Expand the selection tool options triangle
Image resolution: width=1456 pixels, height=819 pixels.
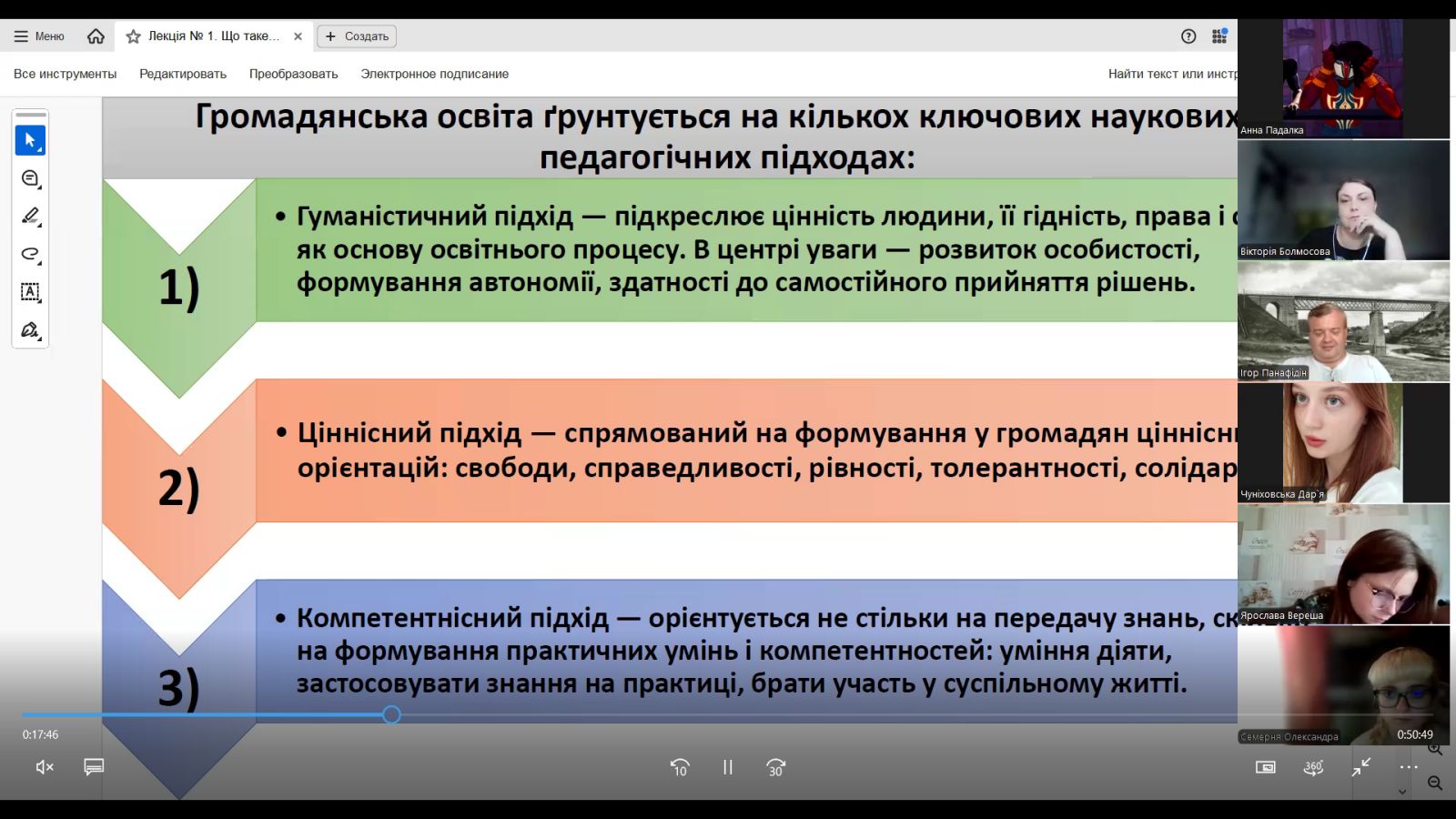42,151
